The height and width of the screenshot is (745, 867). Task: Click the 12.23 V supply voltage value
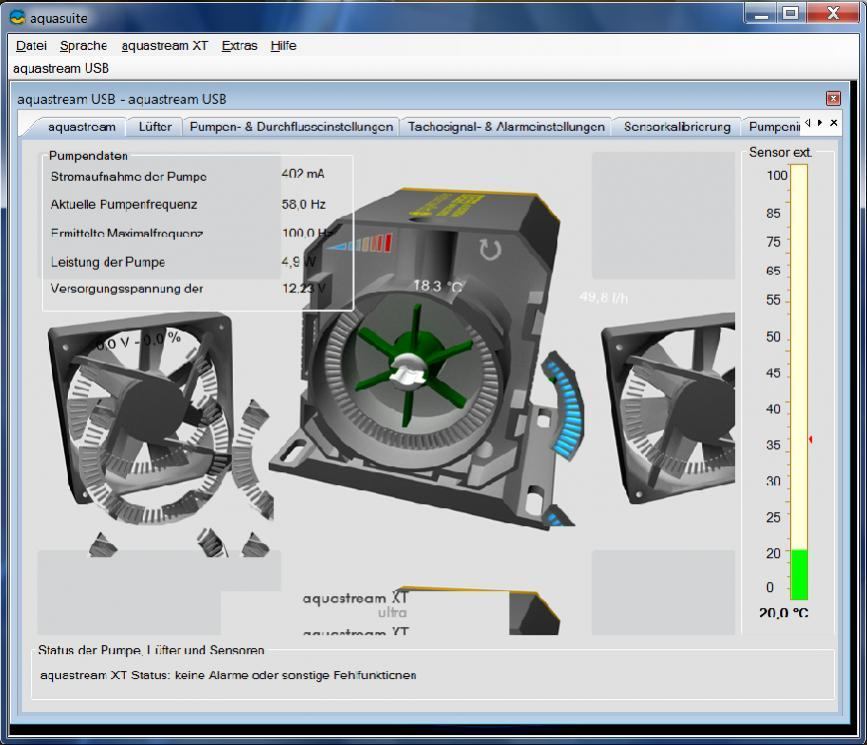coord(304,288)
